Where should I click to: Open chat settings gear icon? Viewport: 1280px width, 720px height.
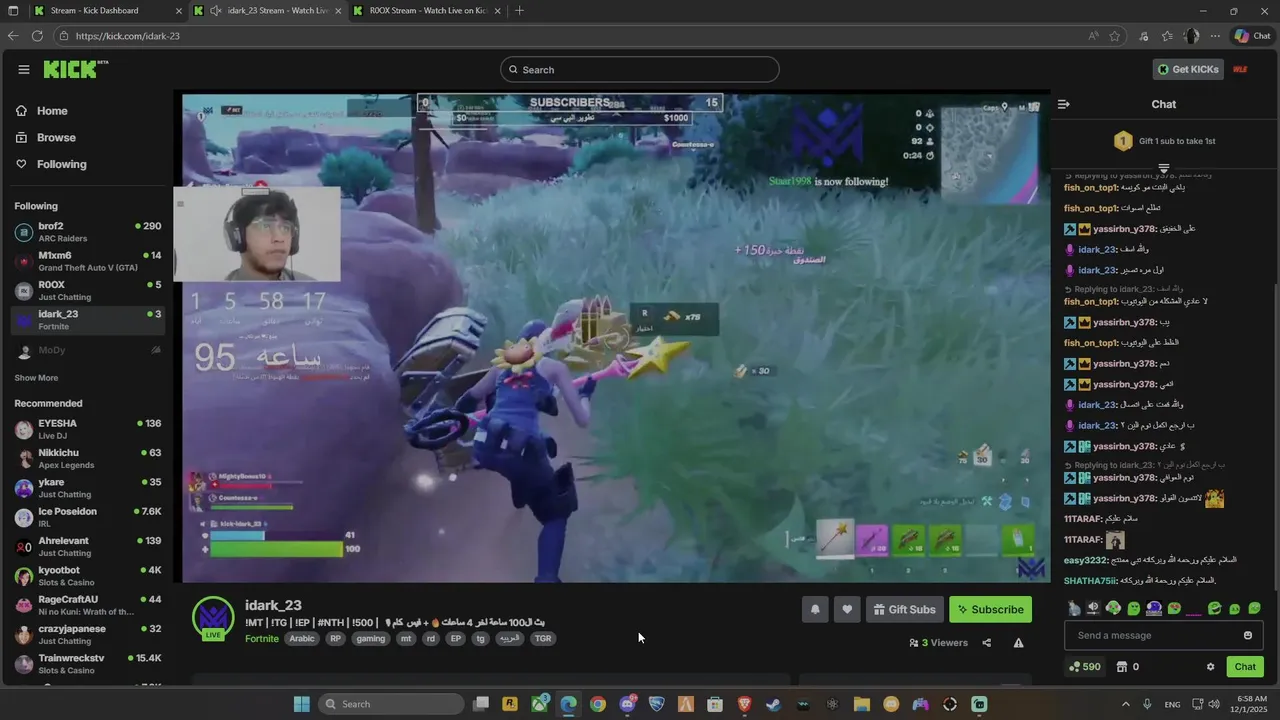click(x=1210, y=667)
